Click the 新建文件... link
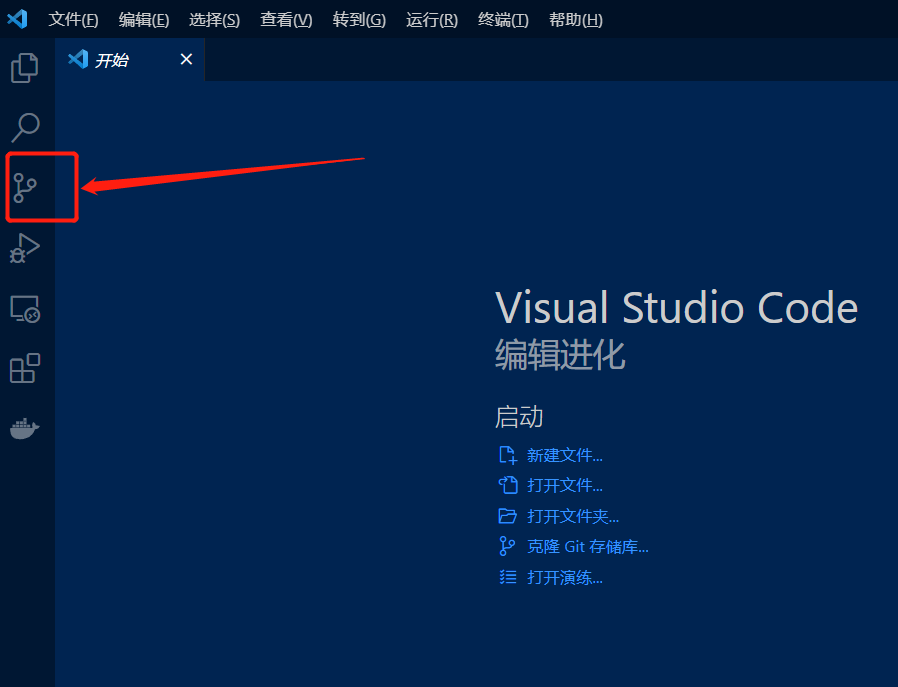898x687 pixels. click(565, 456)
